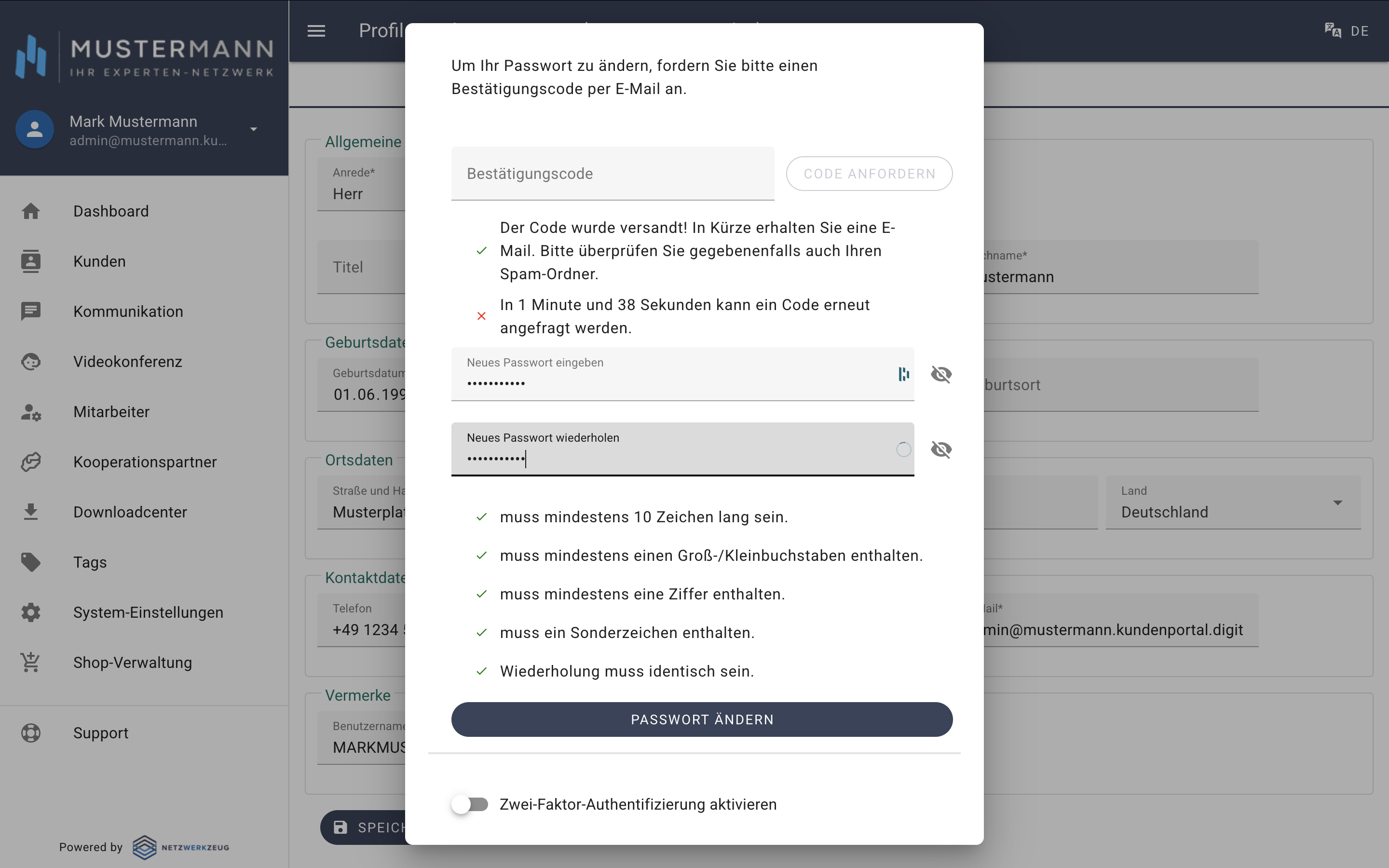
Task: Click the Support lifebuoy icon
Action: (x=31, y=733)
